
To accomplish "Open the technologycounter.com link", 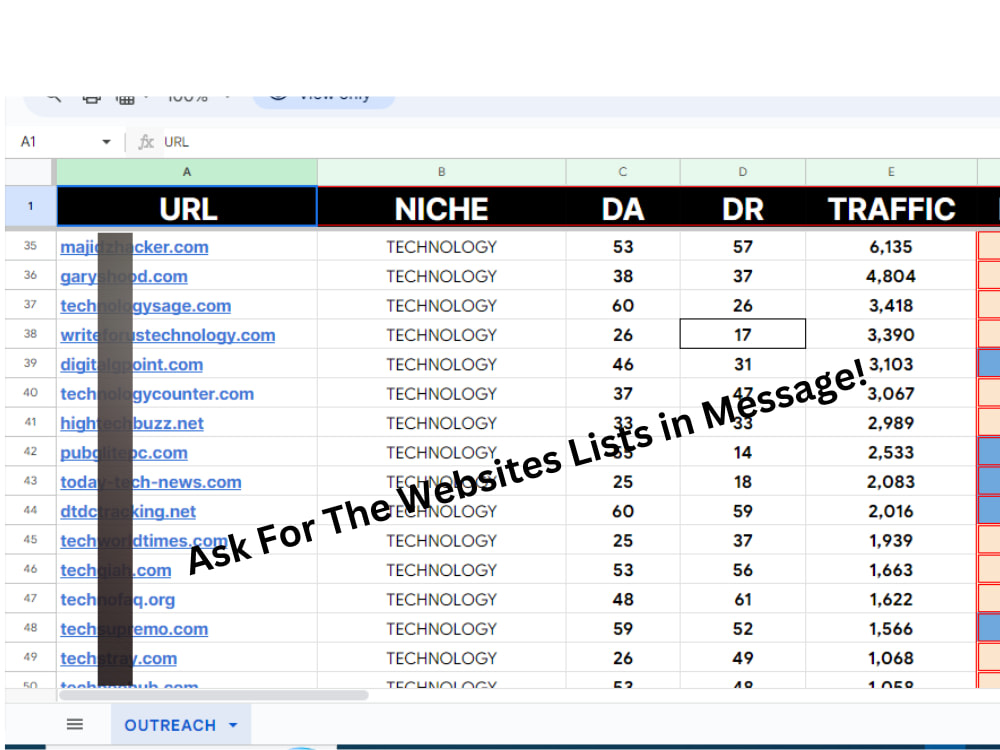I will click(x=157, y=393).
